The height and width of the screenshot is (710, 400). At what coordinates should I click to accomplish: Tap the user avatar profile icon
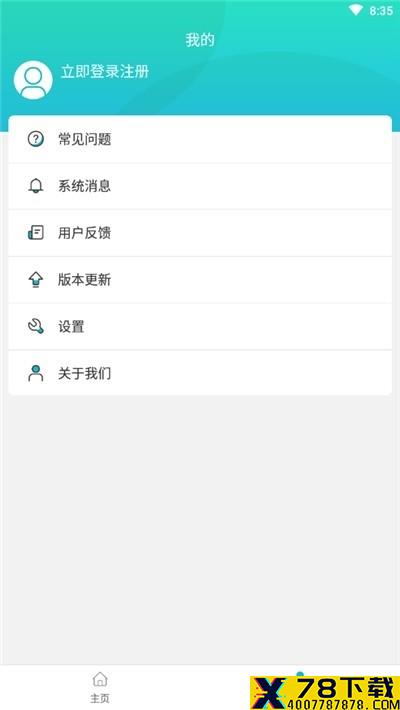tap(33, 80)
